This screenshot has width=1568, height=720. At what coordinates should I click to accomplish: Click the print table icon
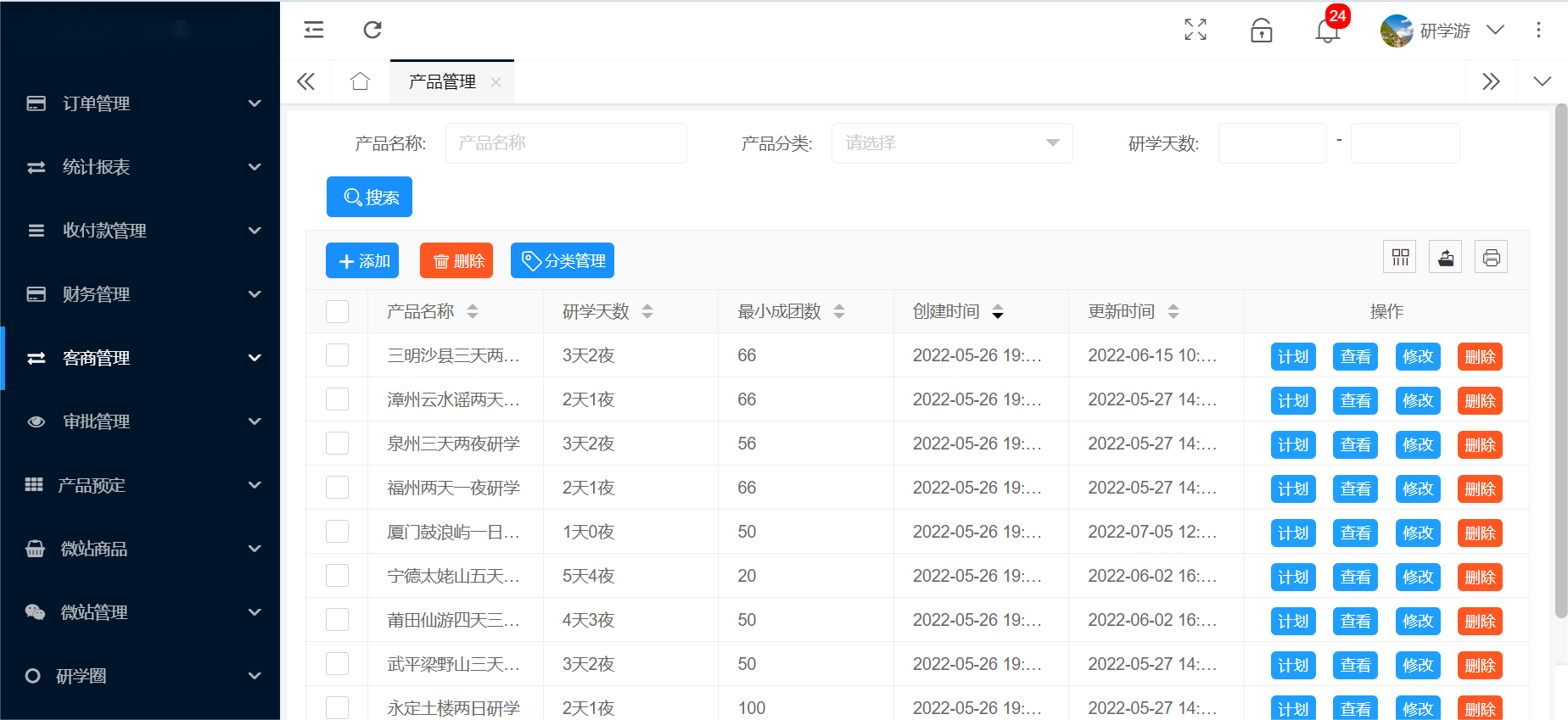(x=1492, y=257)
